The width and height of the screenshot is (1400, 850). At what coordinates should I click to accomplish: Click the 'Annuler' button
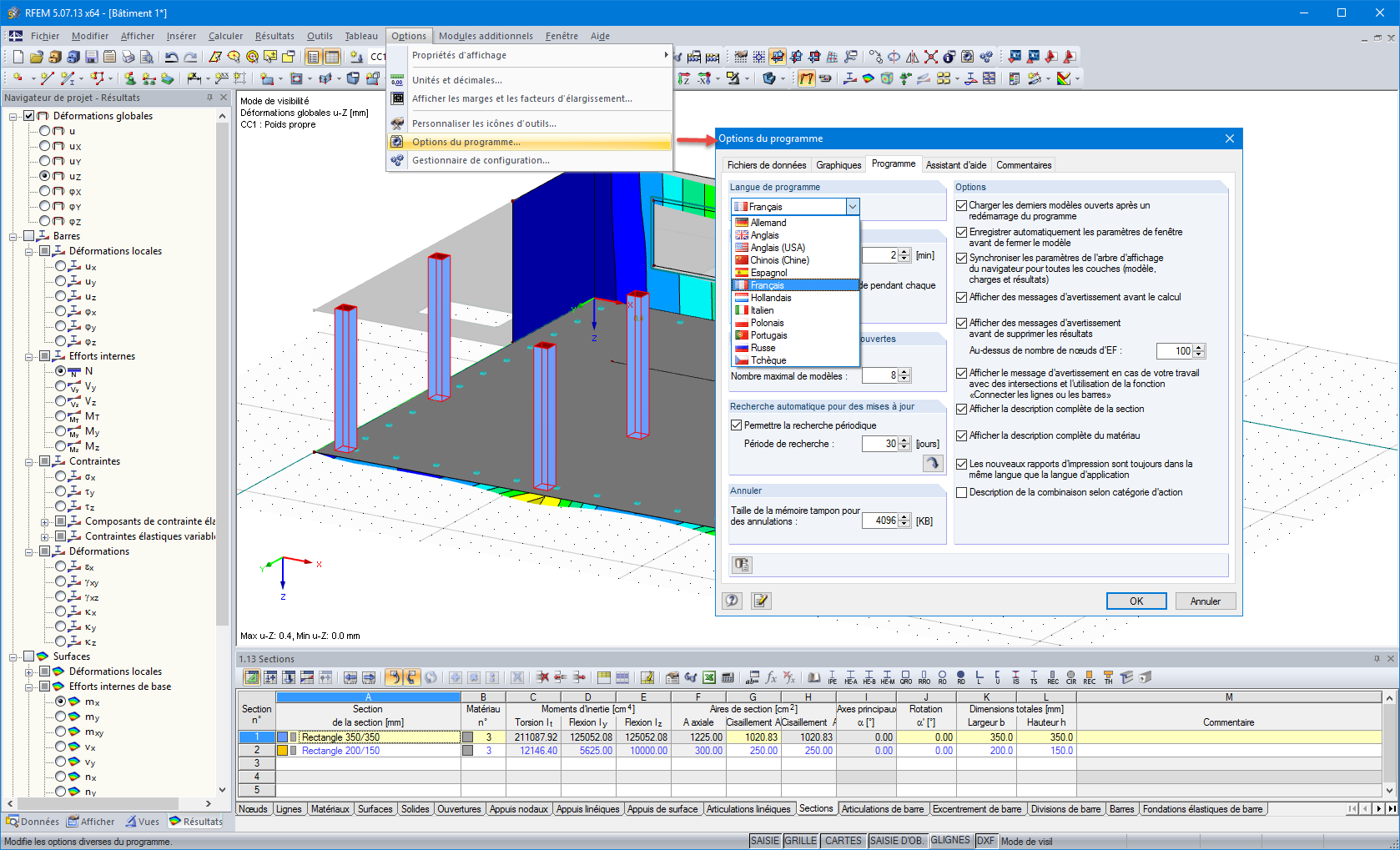coord(1205,601)
